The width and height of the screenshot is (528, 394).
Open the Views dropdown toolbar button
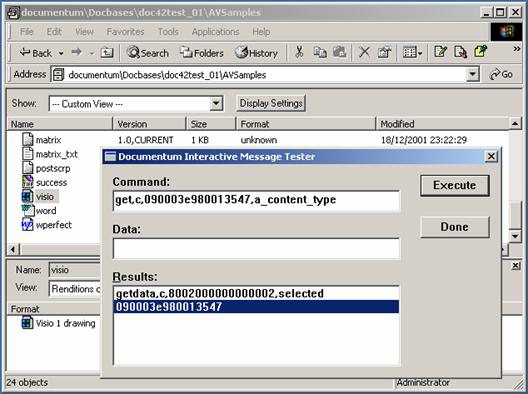(x=412, y=52)
